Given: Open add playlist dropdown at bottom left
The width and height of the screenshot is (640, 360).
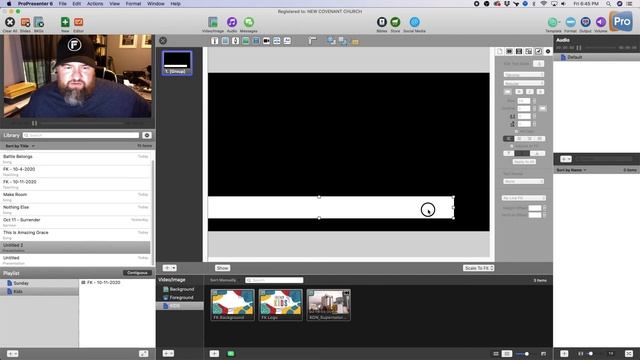Looking at the screenshot, I should [x=12, y=353].
